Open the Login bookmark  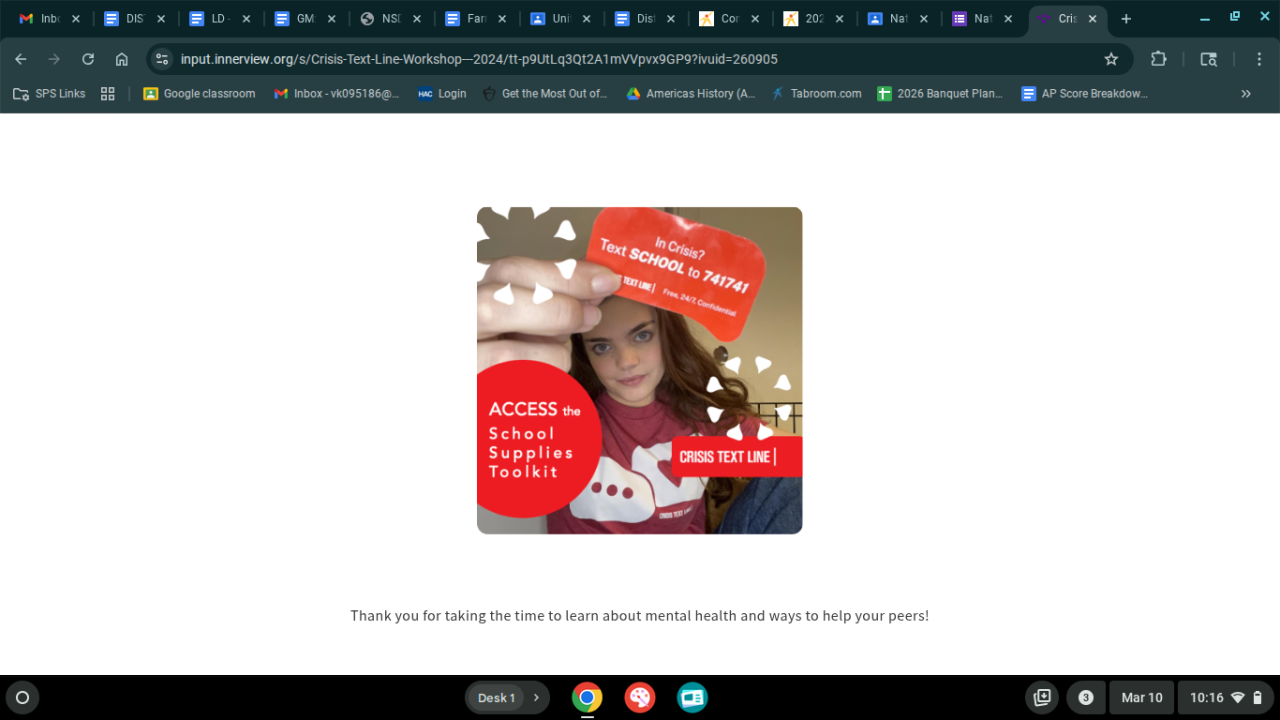(442, 94)
